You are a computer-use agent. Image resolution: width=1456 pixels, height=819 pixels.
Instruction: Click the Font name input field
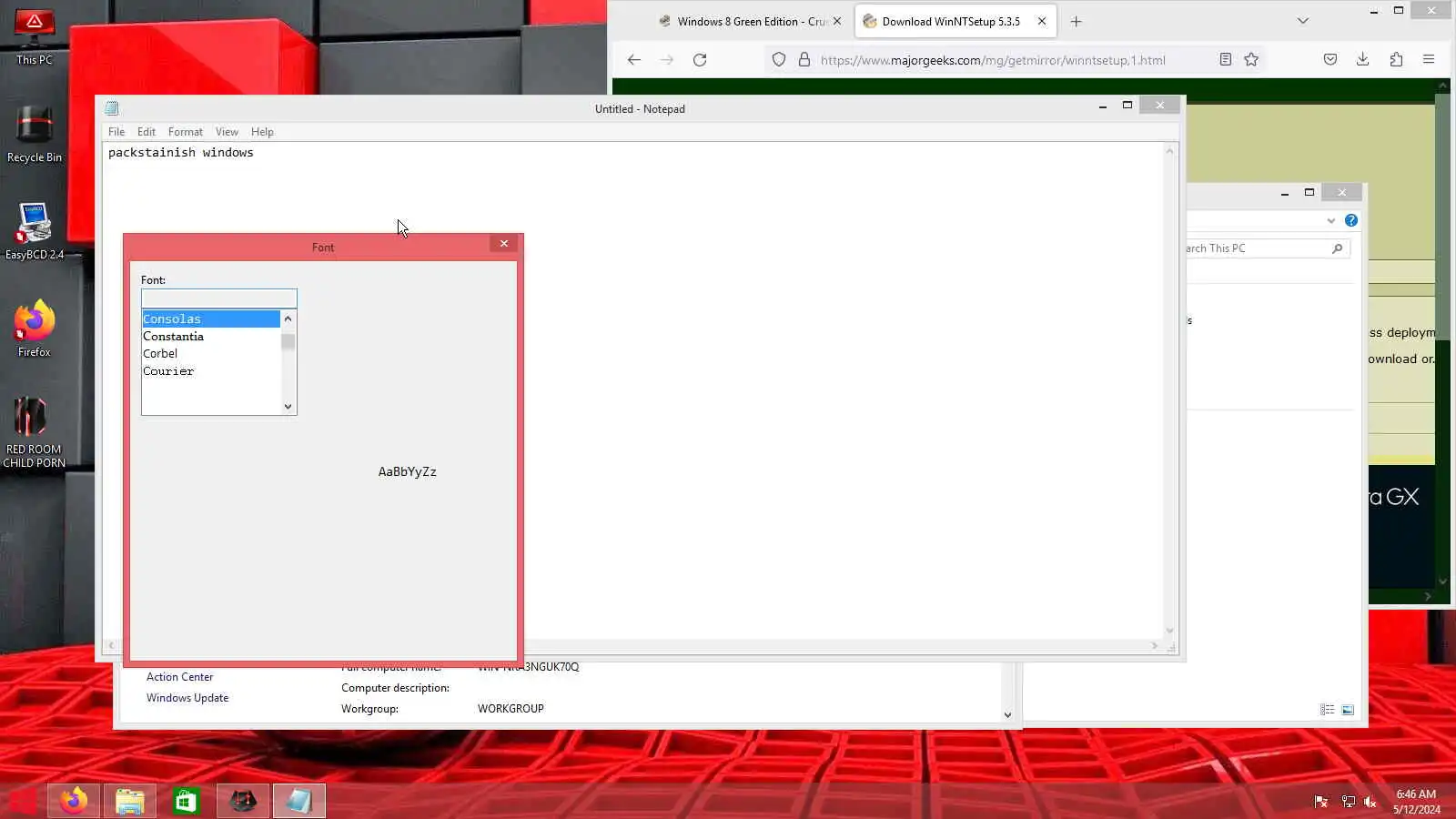219,298
